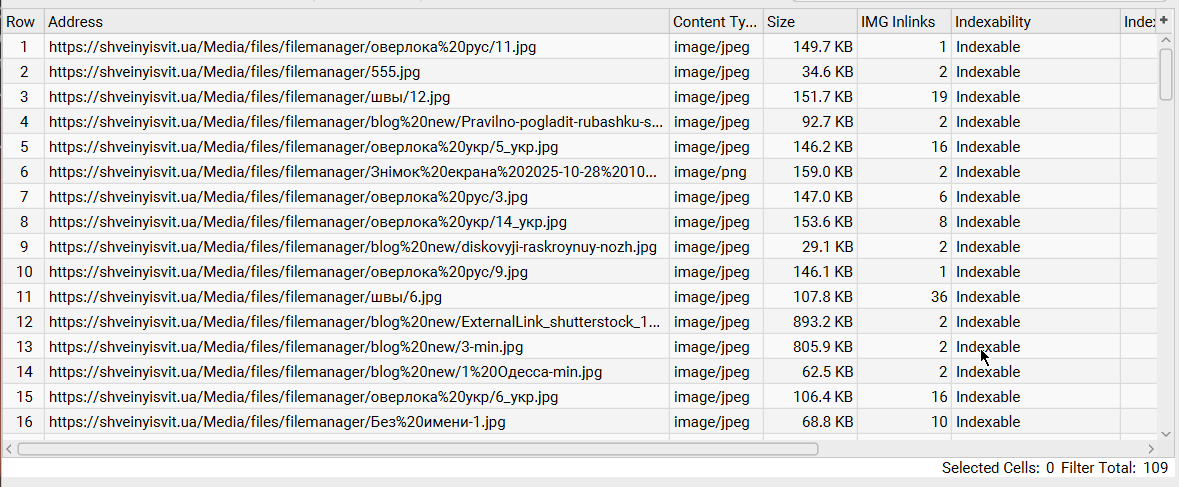
Task: Click the horizontal scrollbar thumb
Action: (x=417, y=449)
